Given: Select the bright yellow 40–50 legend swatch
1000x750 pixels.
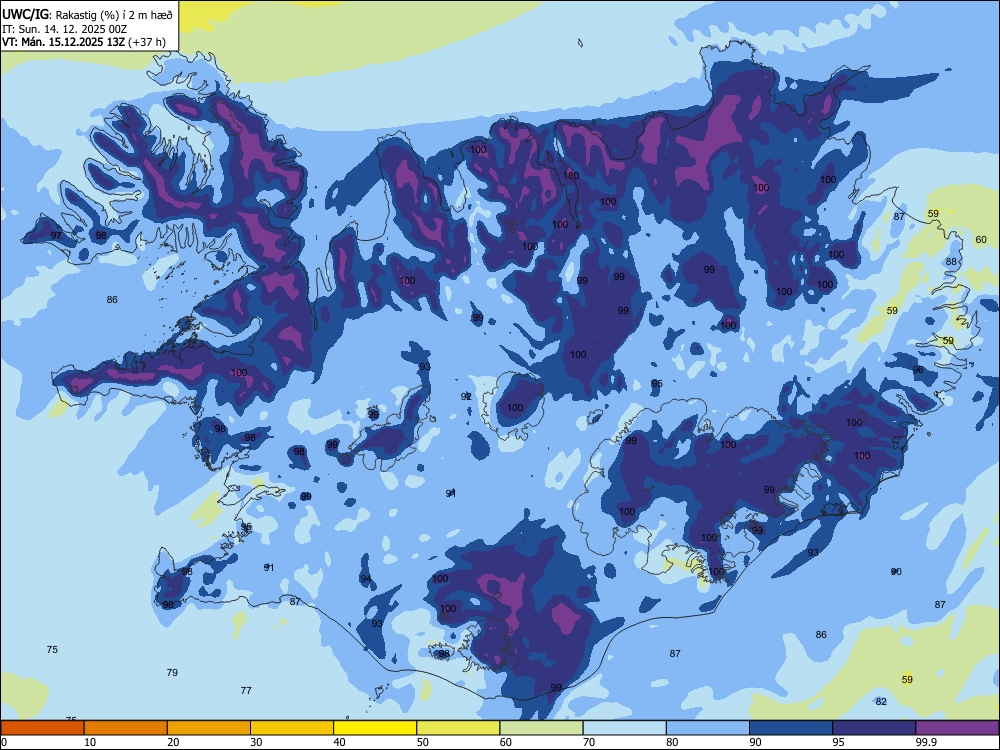Looking at the screenshot, I should pos(375,728).
